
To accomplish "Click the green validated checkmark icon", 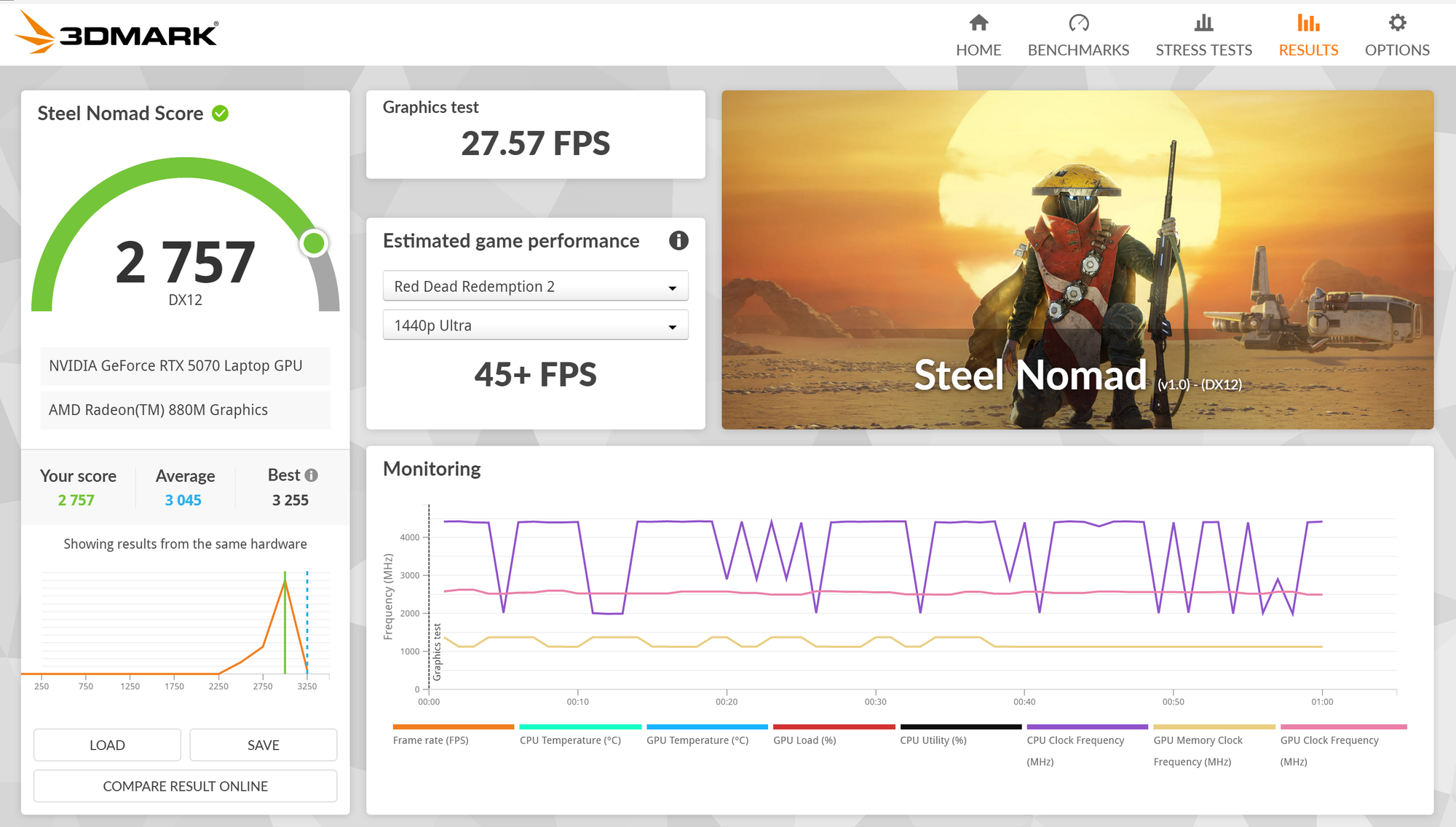I will coord(221,114).
